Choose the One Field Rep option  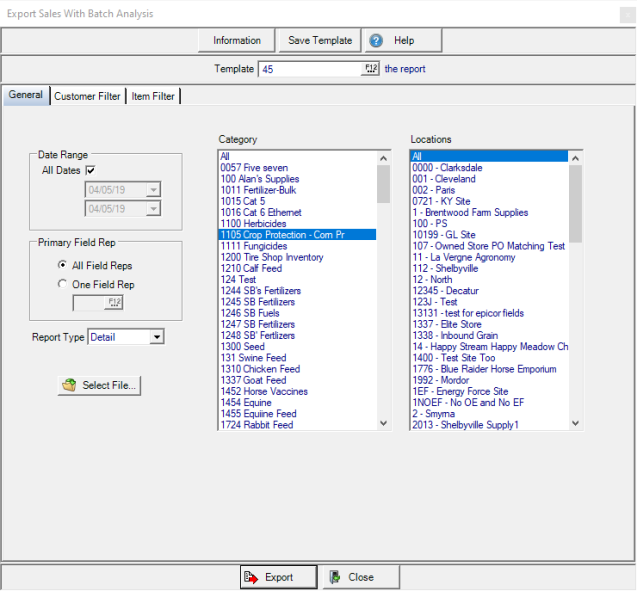point(63,284)
